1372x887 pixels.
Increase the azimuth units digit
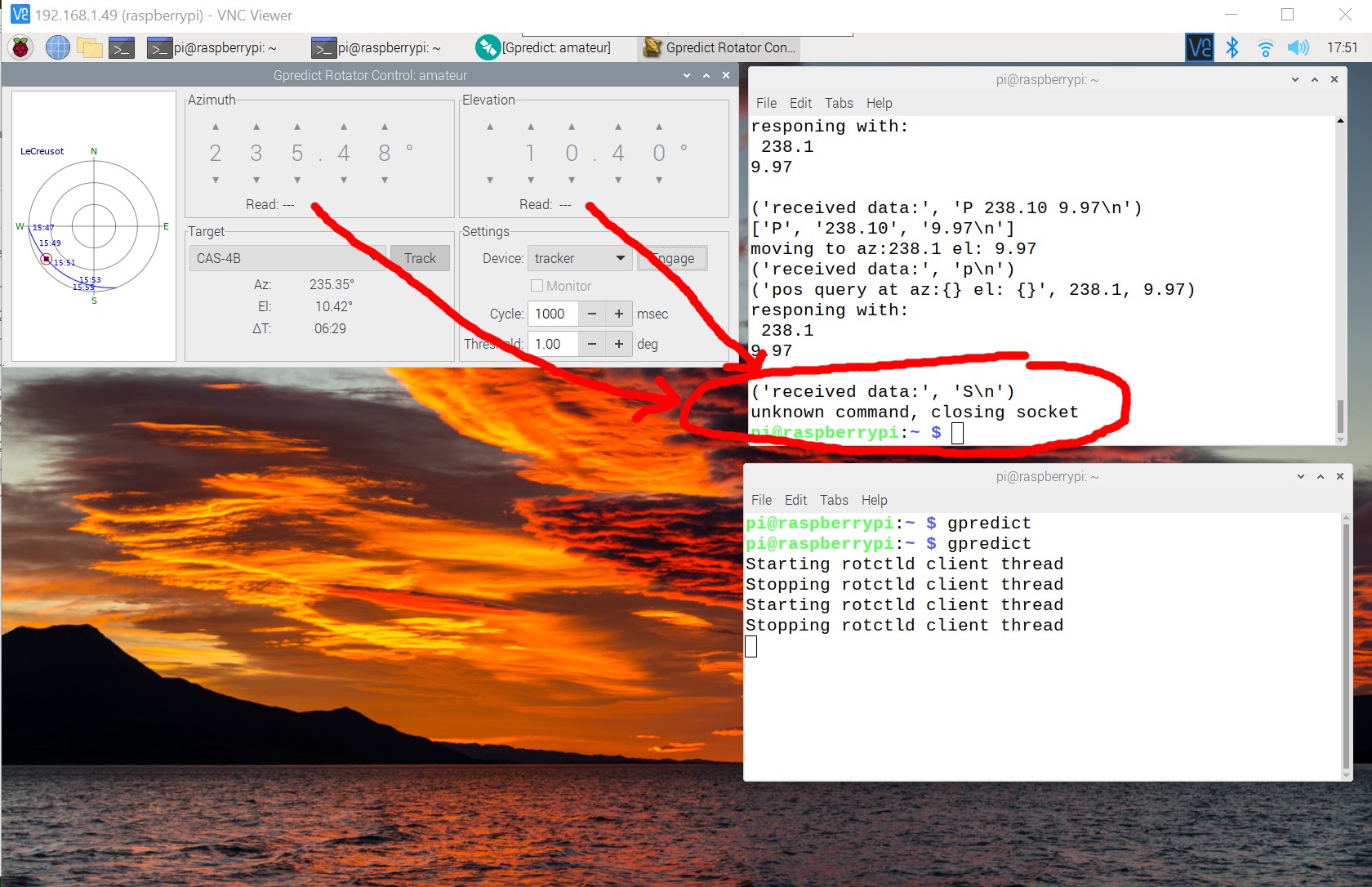click(297, 127)
